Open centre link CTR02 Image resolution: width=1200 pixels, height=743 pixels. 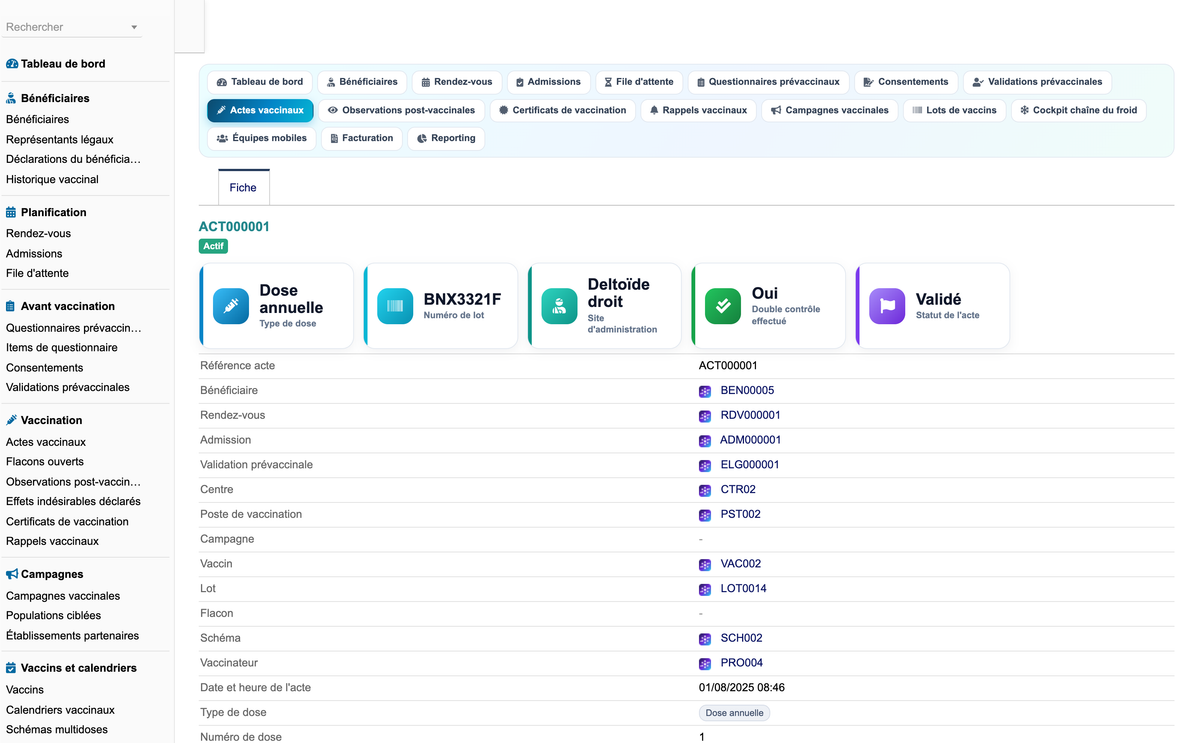(738, 491)
